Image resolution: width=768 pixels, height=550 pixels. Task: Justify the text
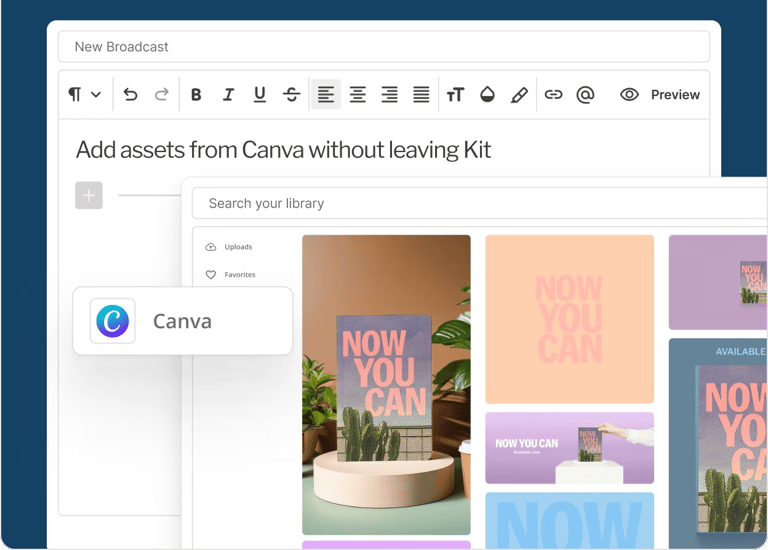point(421,95)
